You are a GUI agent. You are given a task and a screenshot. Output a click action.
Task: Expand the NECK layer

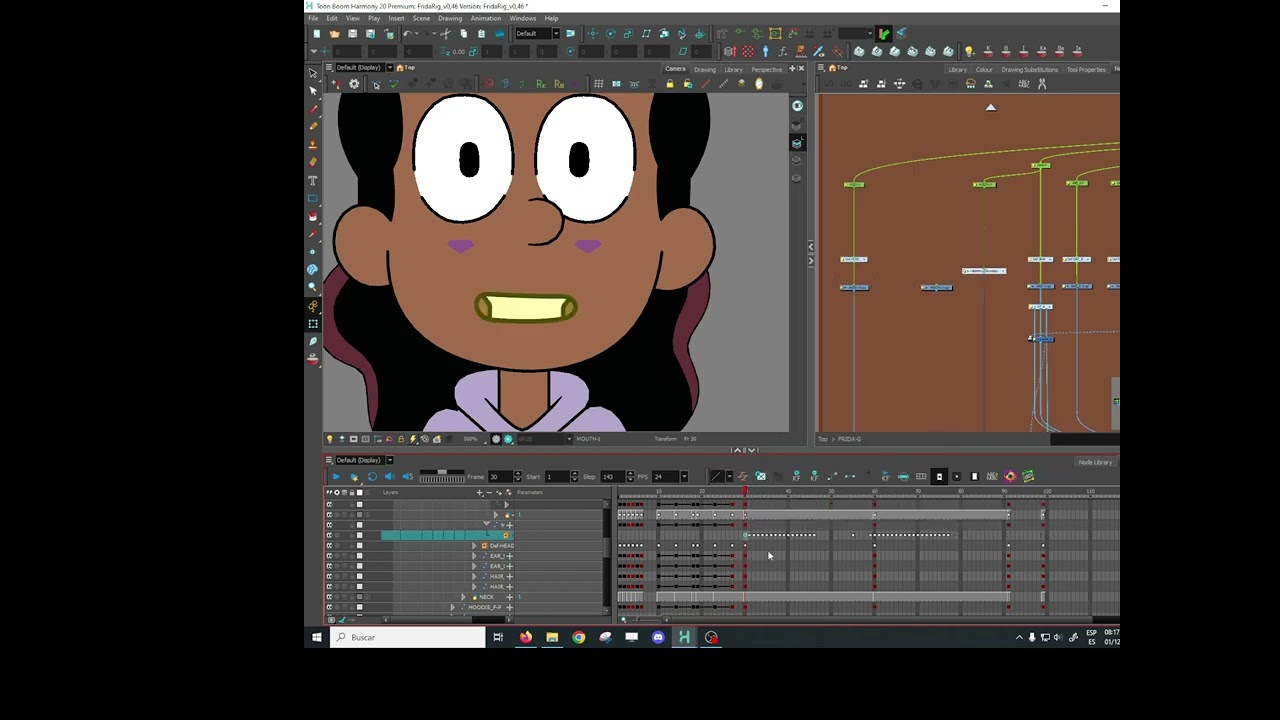pos(463,597)
